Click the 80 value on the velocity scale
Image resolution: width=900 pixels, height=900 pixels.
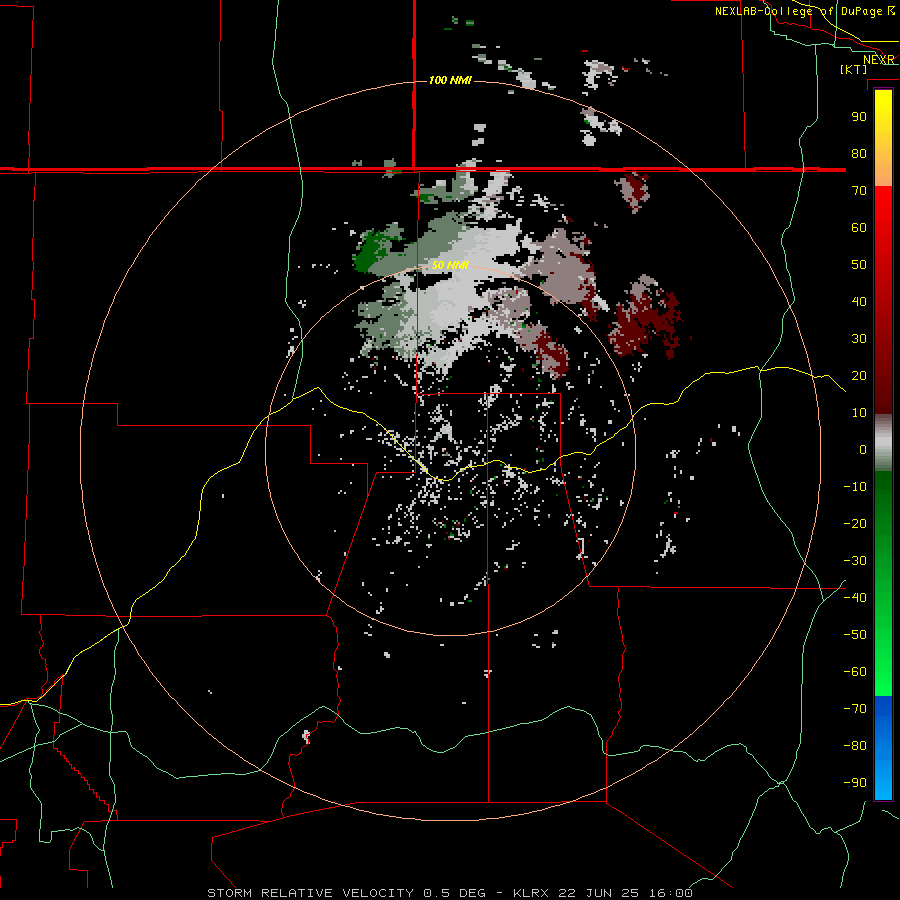coord(859,154)
